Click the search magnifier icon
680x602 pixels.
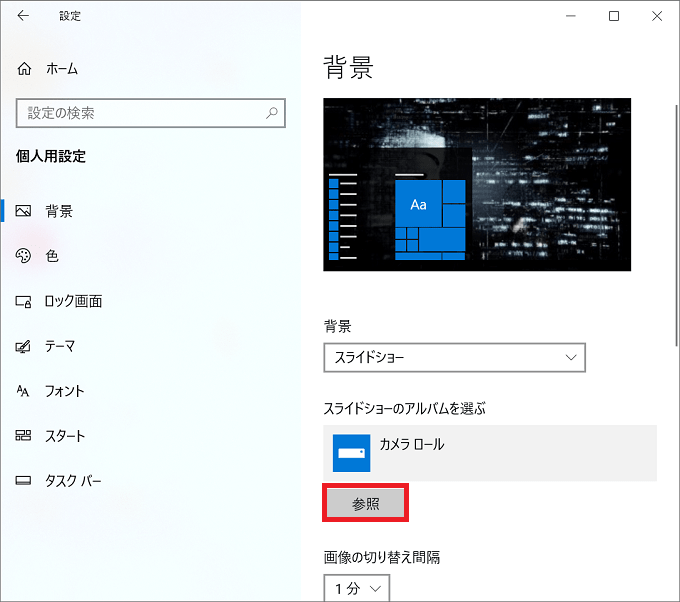click(272, 113)
